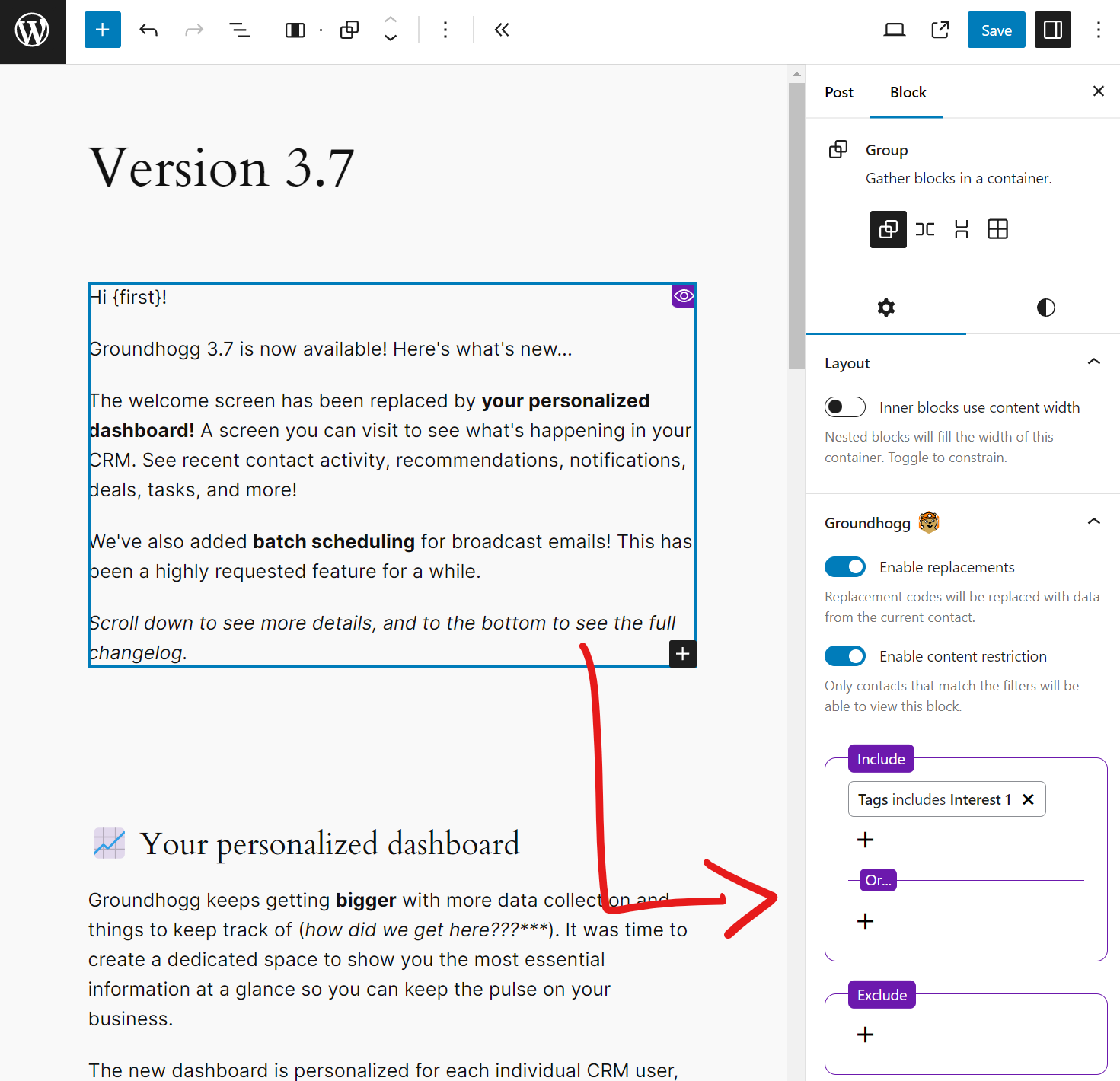Click the Your personalized dashboard heading
Image resolution: width=1120 pixels, height=1081 pixels.
(x=330, y=843)
